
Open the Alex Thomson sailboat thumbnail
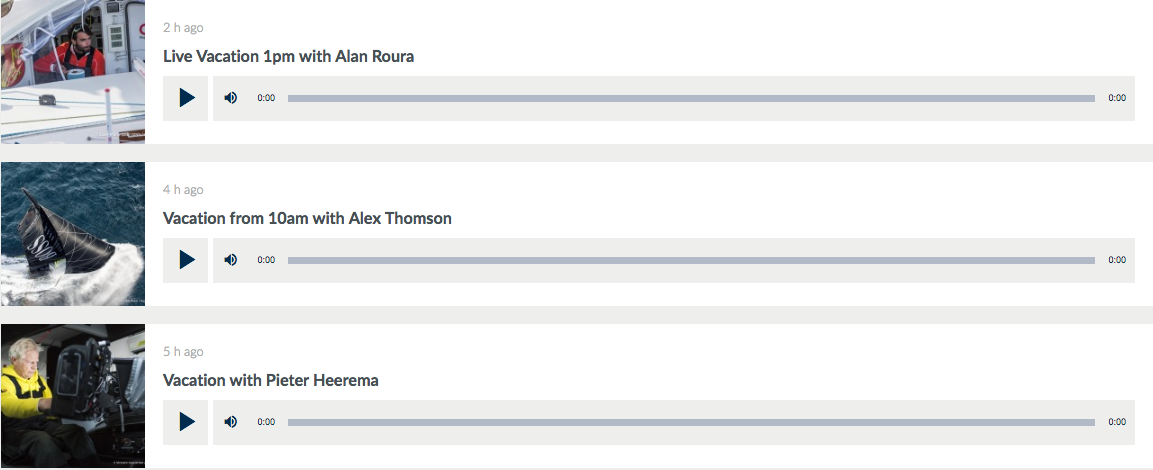pos(72,234)
